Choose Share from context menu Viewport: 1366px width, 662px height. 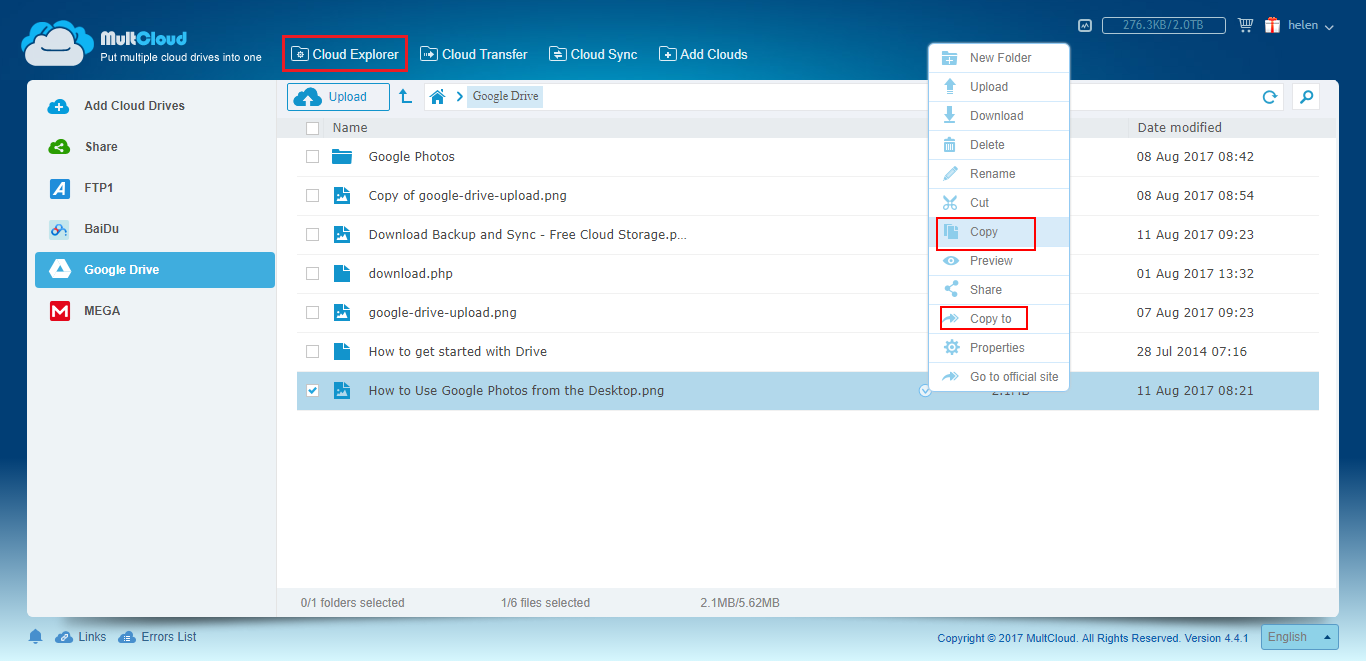[x=999, y=290]
